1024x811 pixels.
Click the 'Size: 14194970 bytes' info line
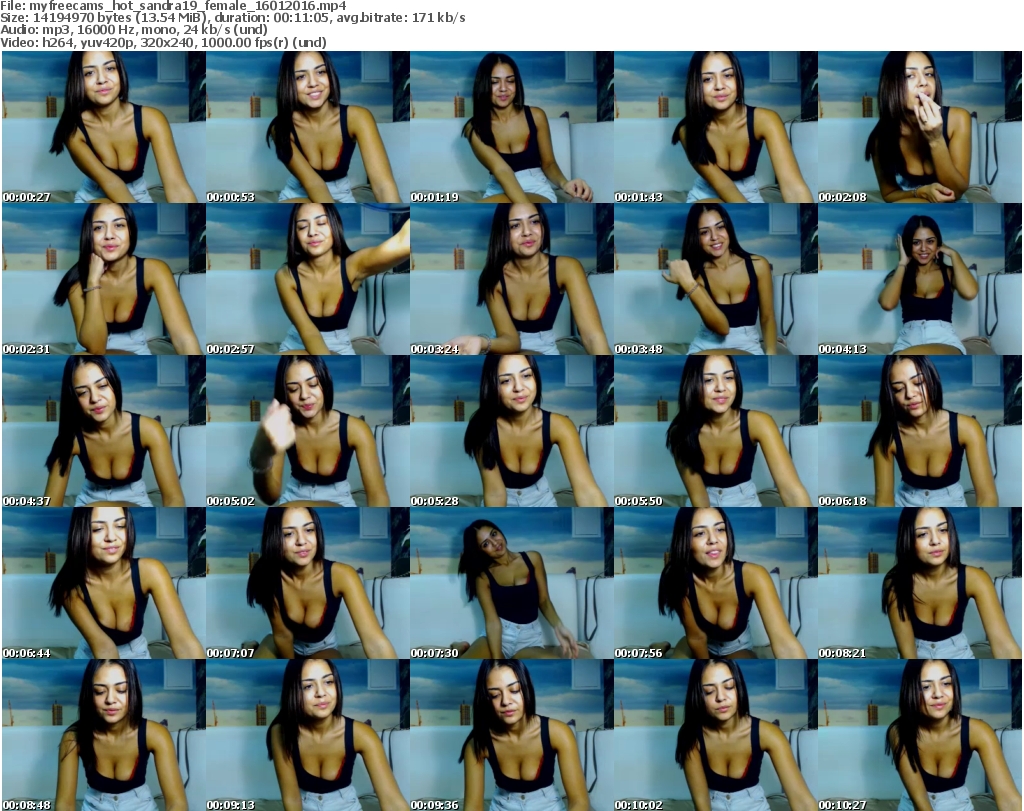coord(232,18)
